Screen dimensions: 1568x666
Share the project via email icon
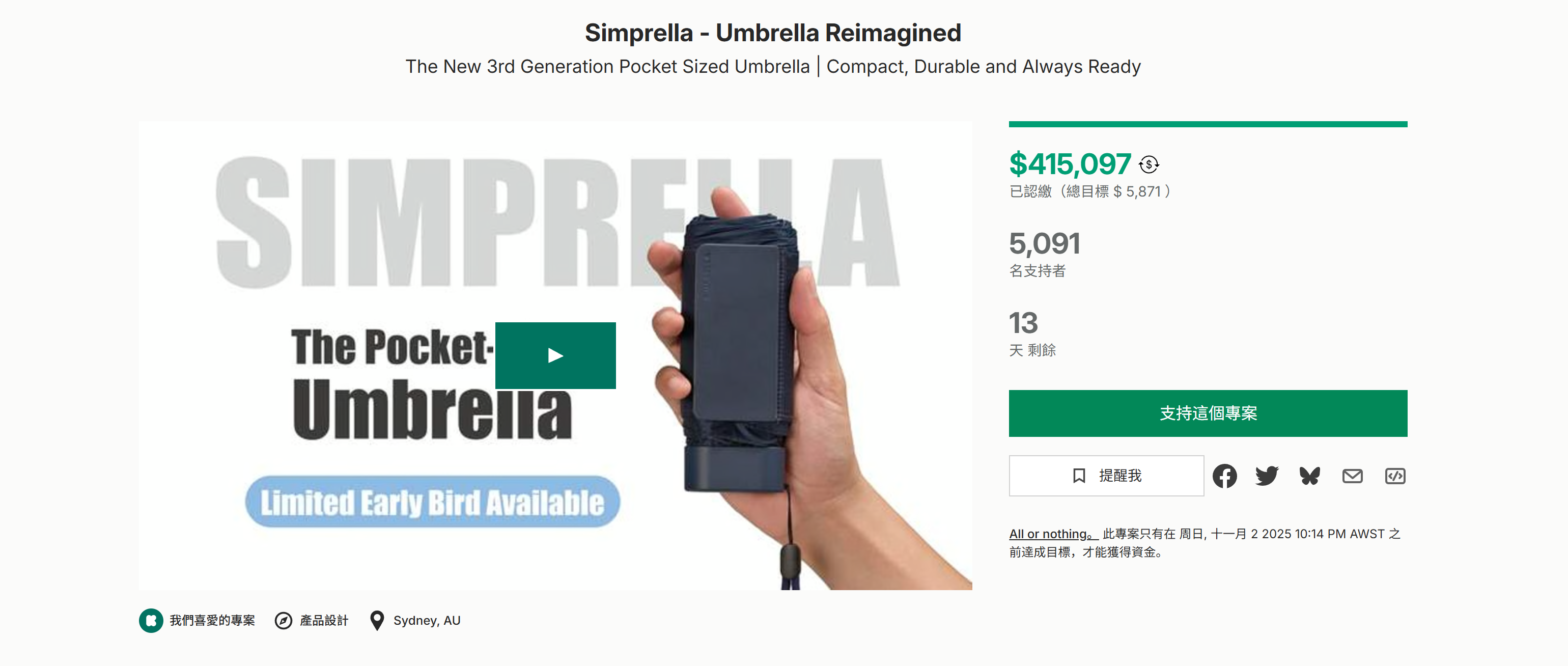click(1352, 476)
